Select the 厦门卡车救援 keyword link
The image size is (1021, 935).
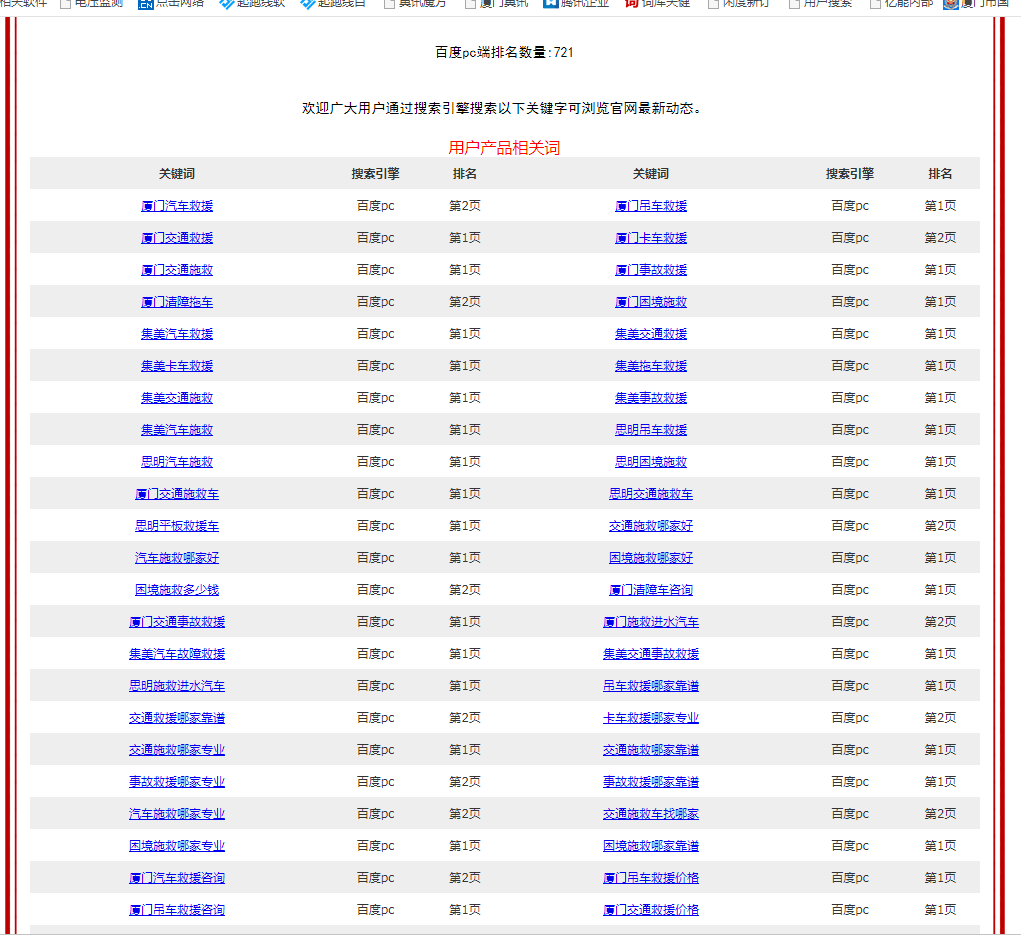coord(651,238)
